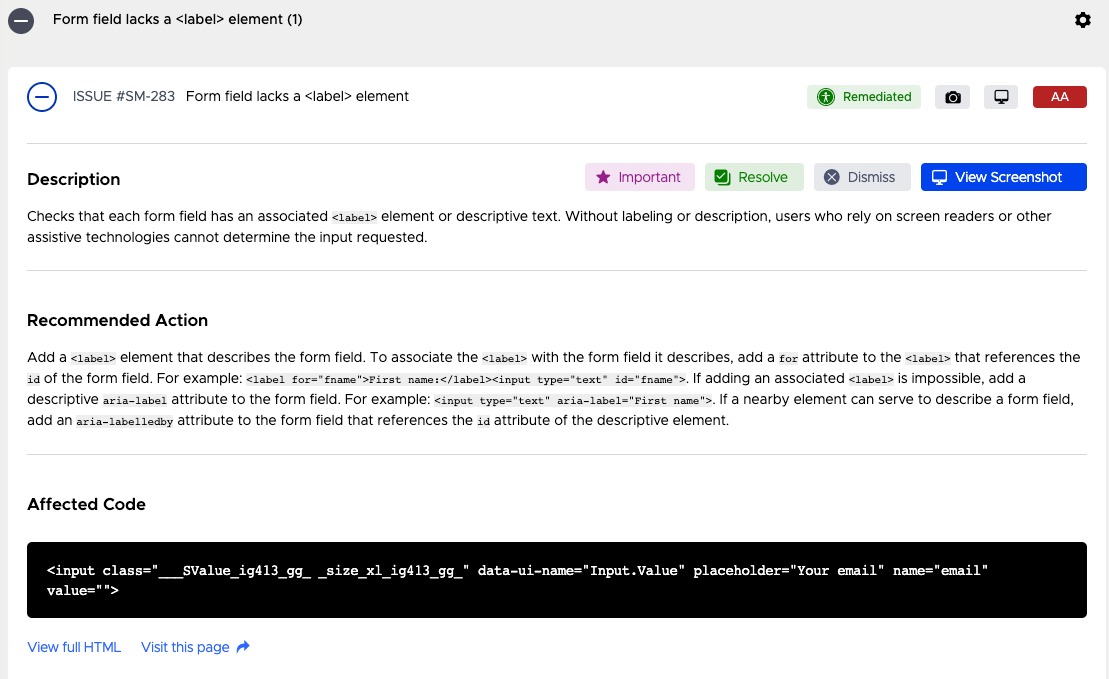This screenshot has width=1109, height=679.
Task: Click the Resolve checkmark icon
Action: pyautogui.click(x=722, y=177)
